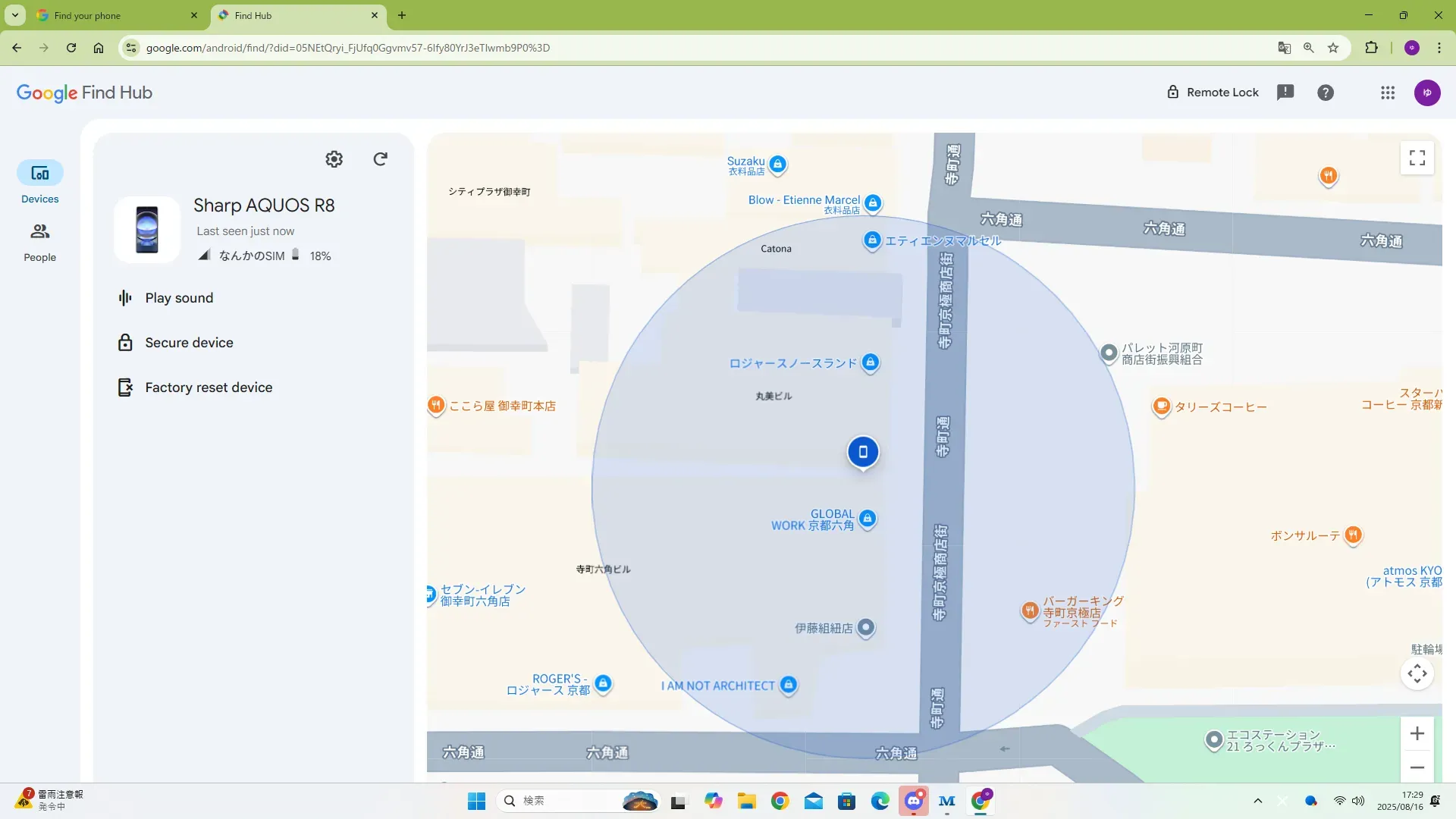Choose Factory reset device

pos(209,388)
